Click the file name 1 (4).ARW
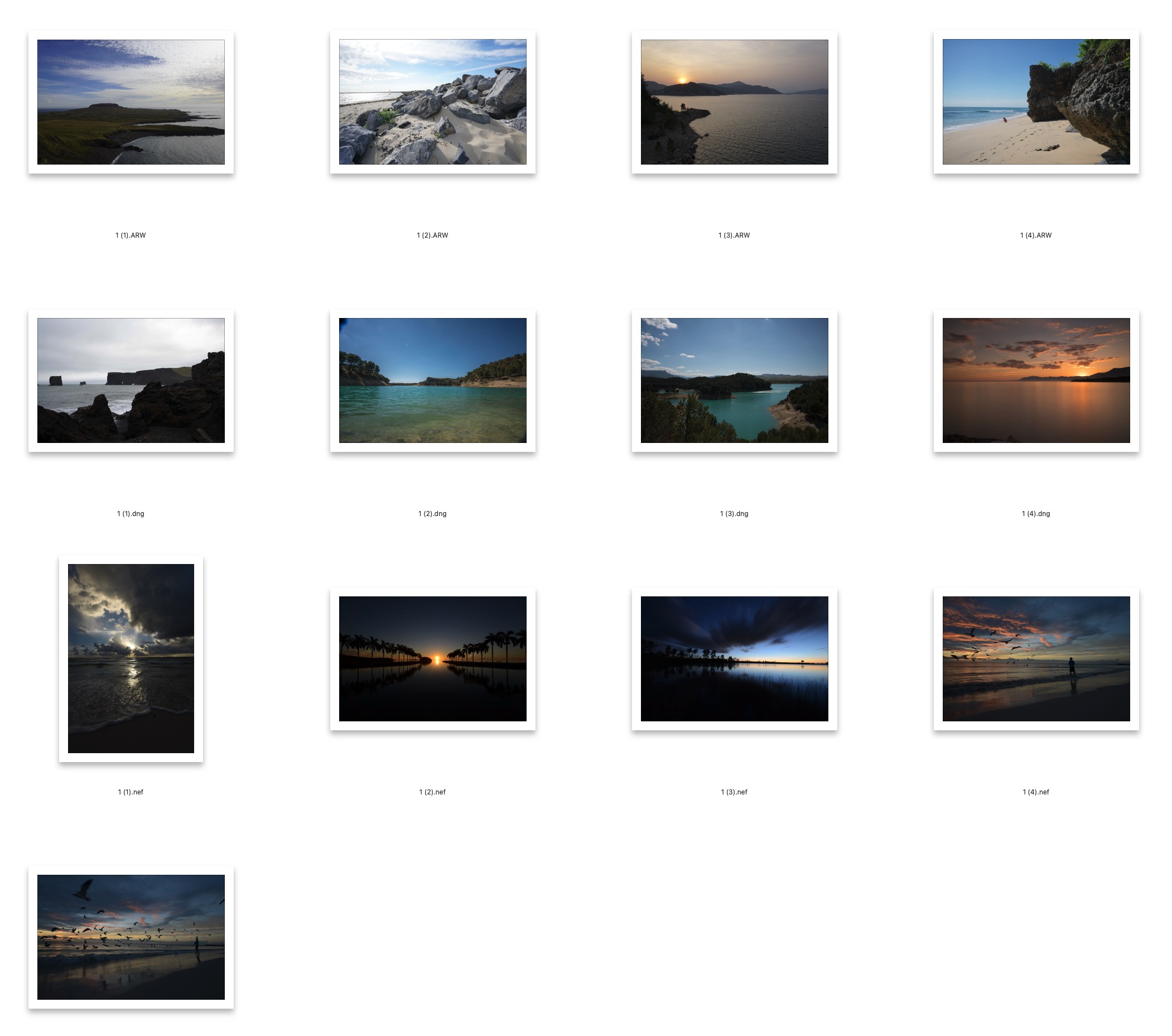The height and width of the screenshot is (1036, 1172). point(1035,235)
